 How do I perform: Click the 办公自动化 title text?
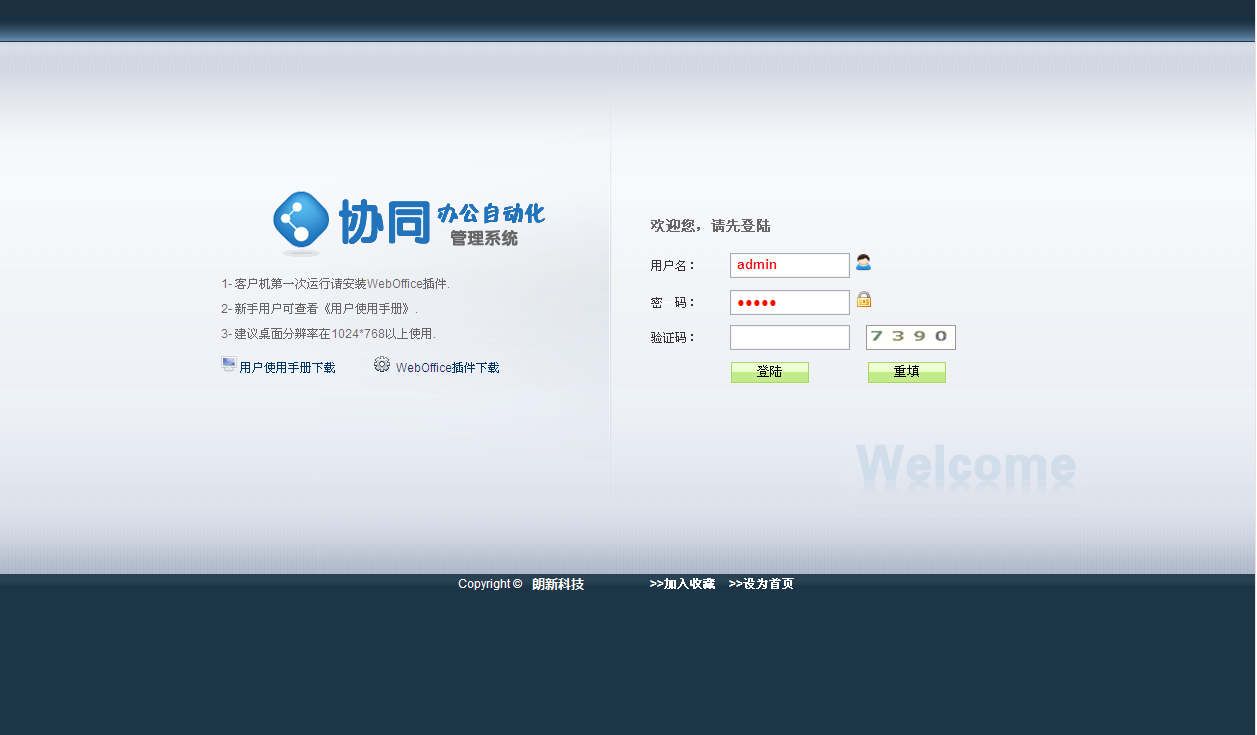click(491, 213)
